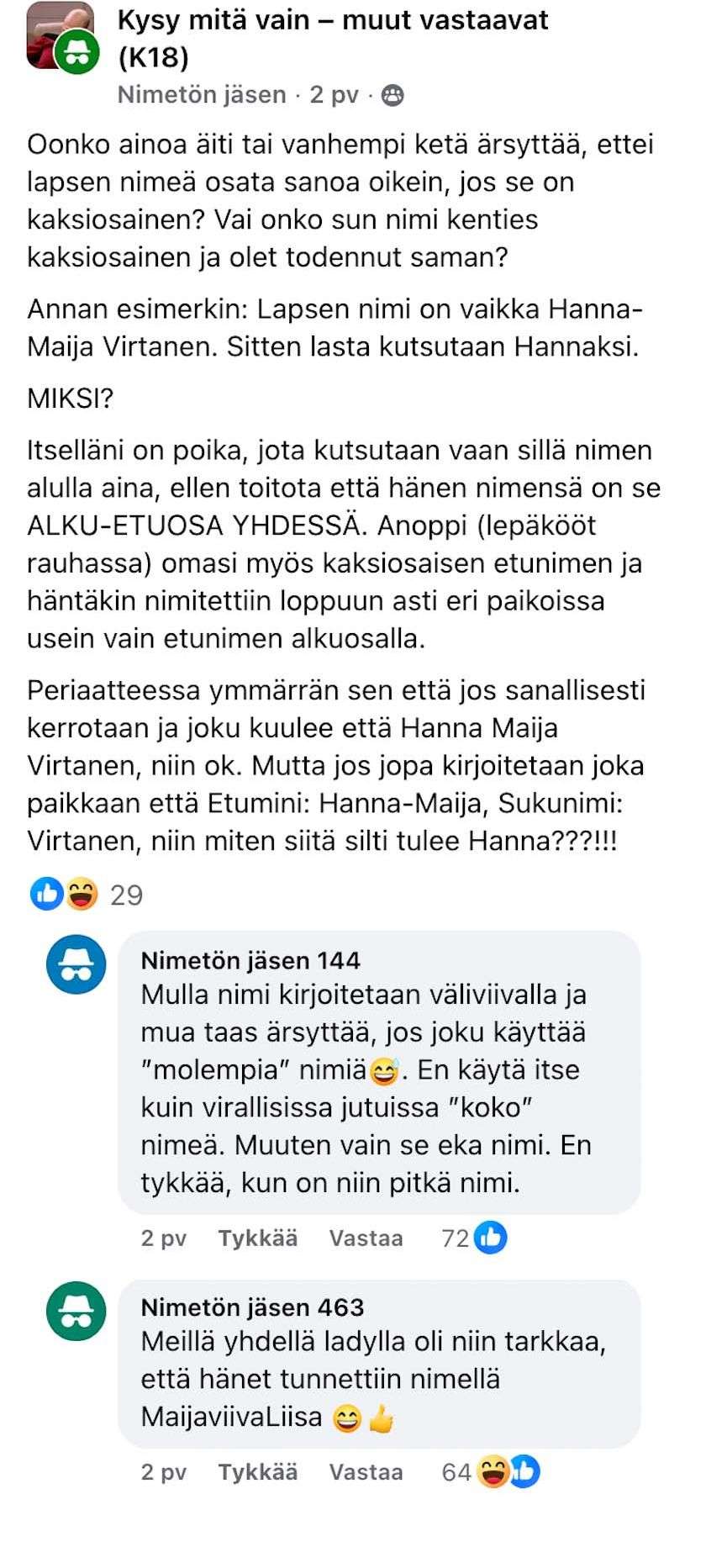This screenshot has height=1568, width=706.
Task: Click the commenter name "Nimetön jäsen 463"
Action: [x=252, y=1307]
